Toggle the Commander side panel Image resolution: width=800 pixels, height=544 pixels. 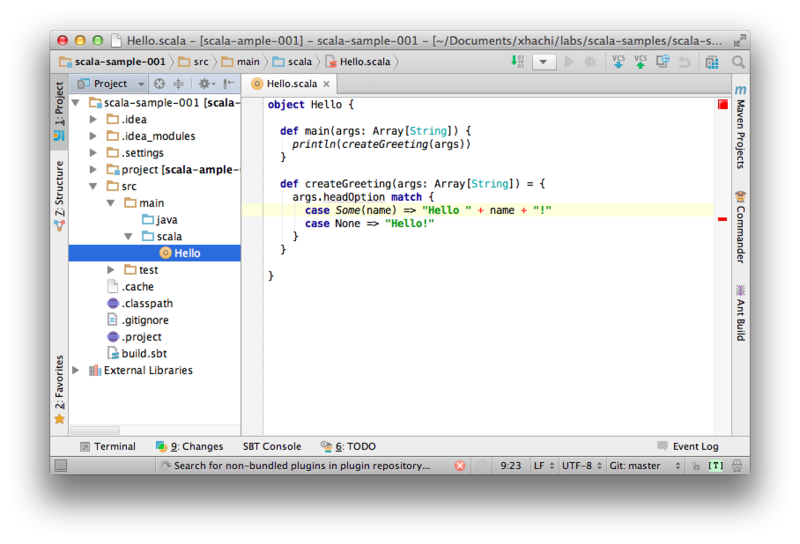point(740,227)
